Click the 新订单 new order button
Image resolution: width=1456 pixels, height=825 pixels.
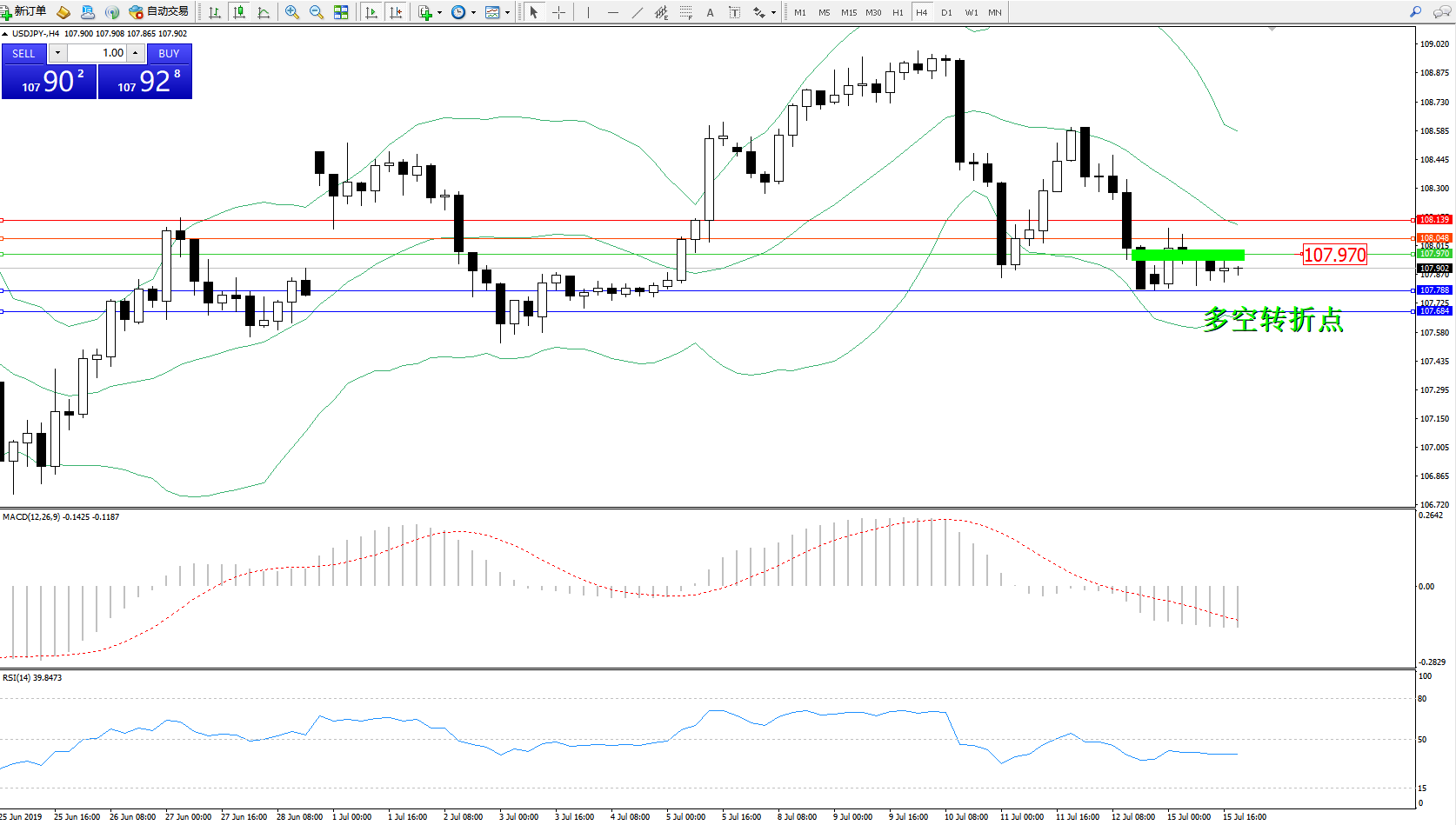[24, 11]
